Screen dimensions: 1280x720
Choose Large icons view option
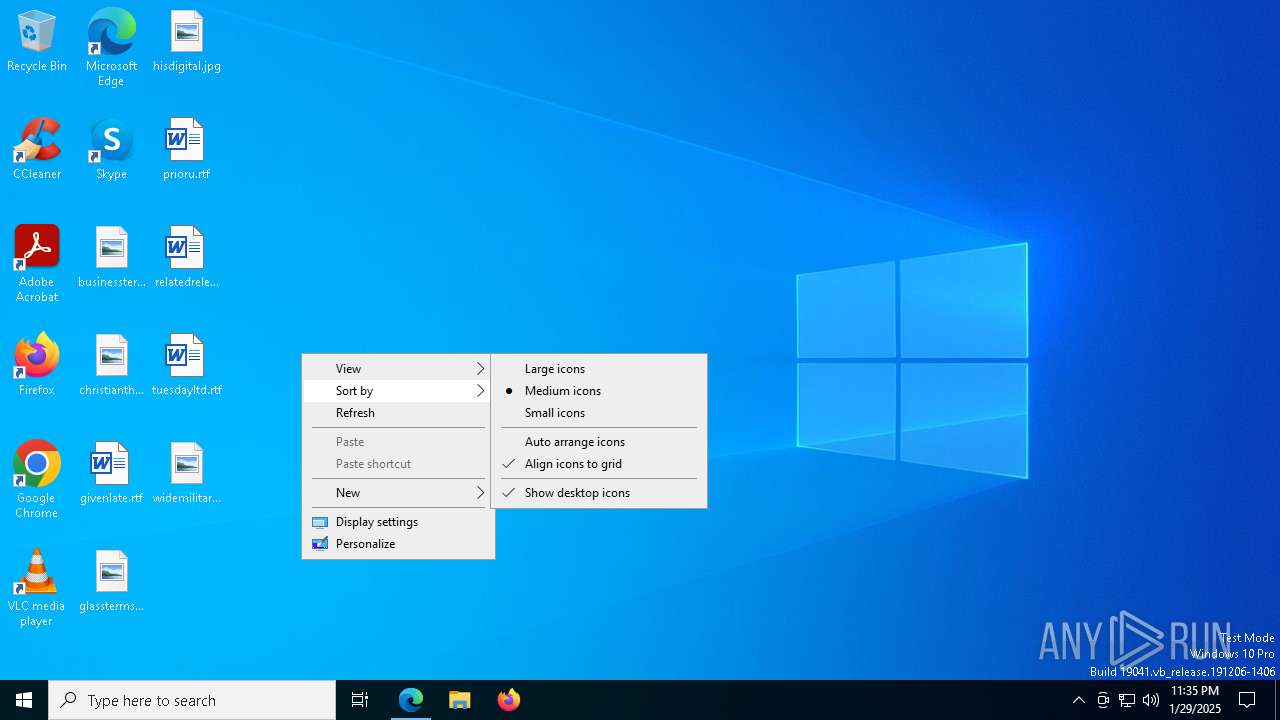[599, 369]
